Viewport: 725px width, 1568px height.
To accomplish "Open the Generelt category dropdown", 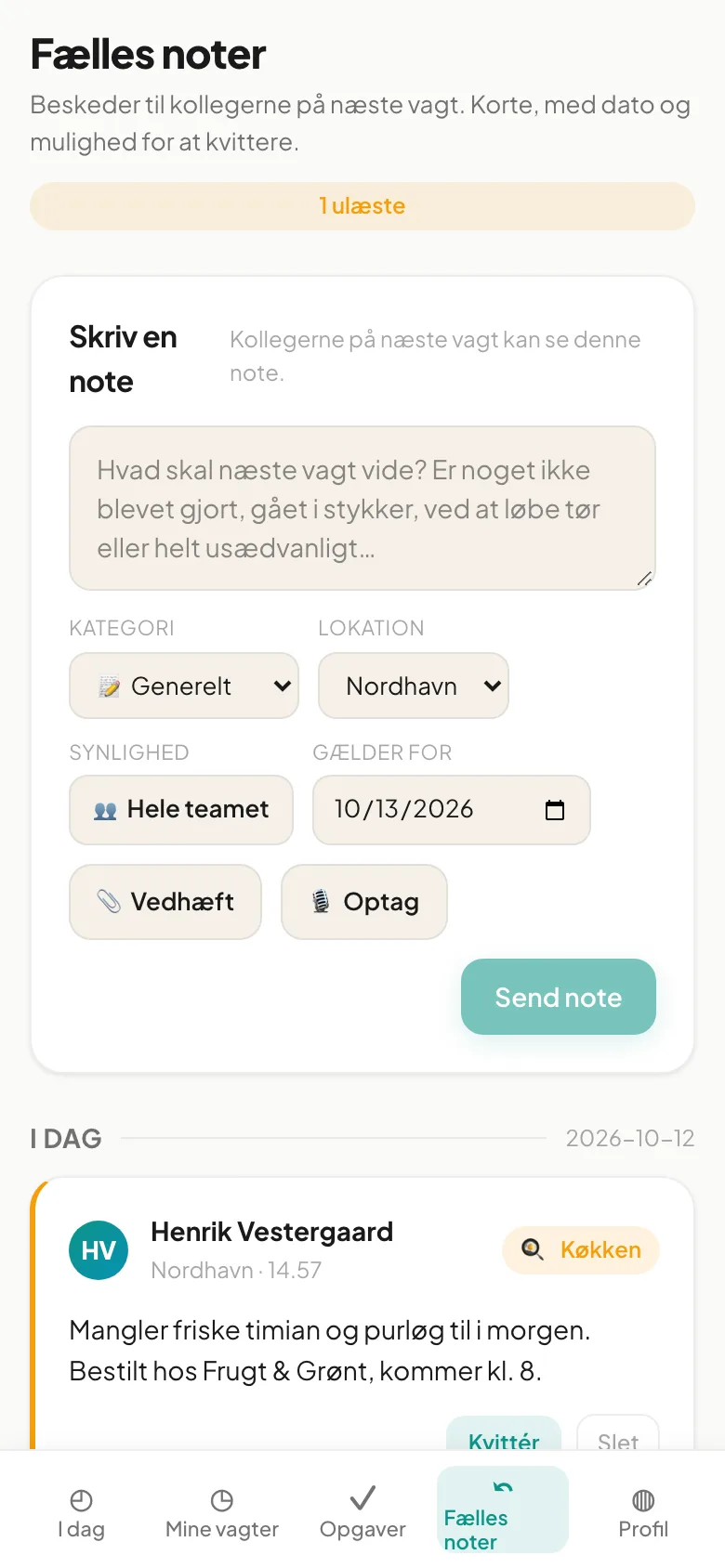I will pyautogui.click(x=184, y=686).
